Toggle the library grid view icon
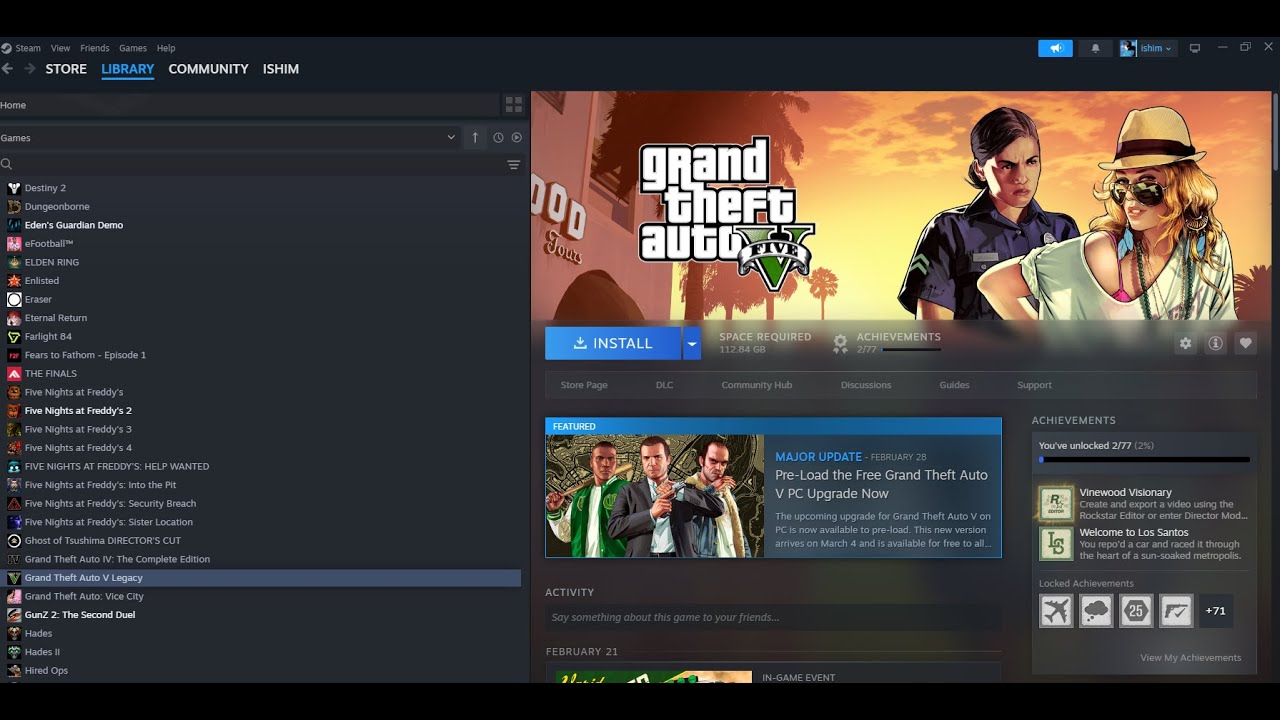The image size is (1280, 720). [x=514, y=105]
